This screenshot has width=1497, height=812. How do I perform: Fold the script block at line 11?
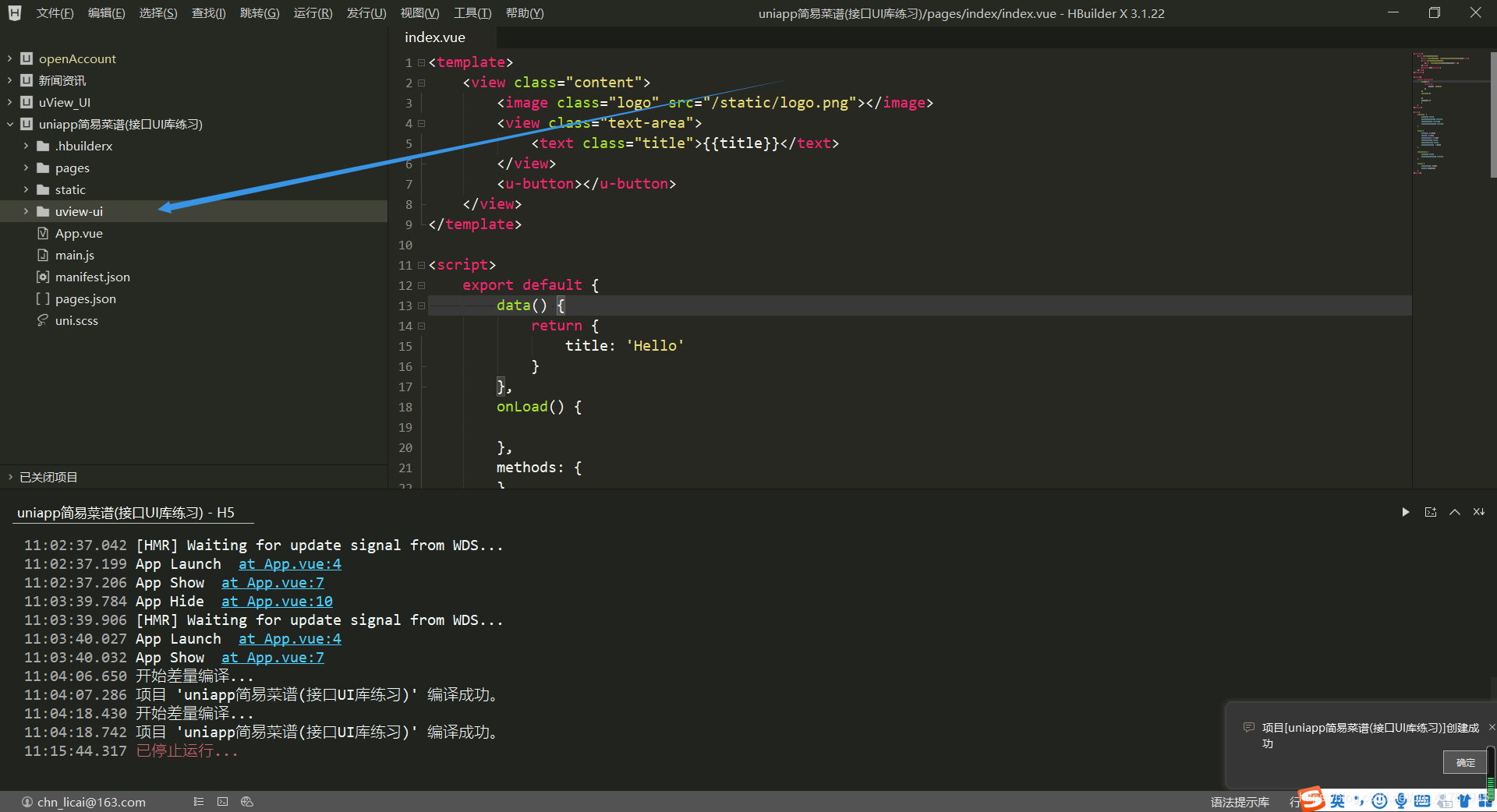421,265
